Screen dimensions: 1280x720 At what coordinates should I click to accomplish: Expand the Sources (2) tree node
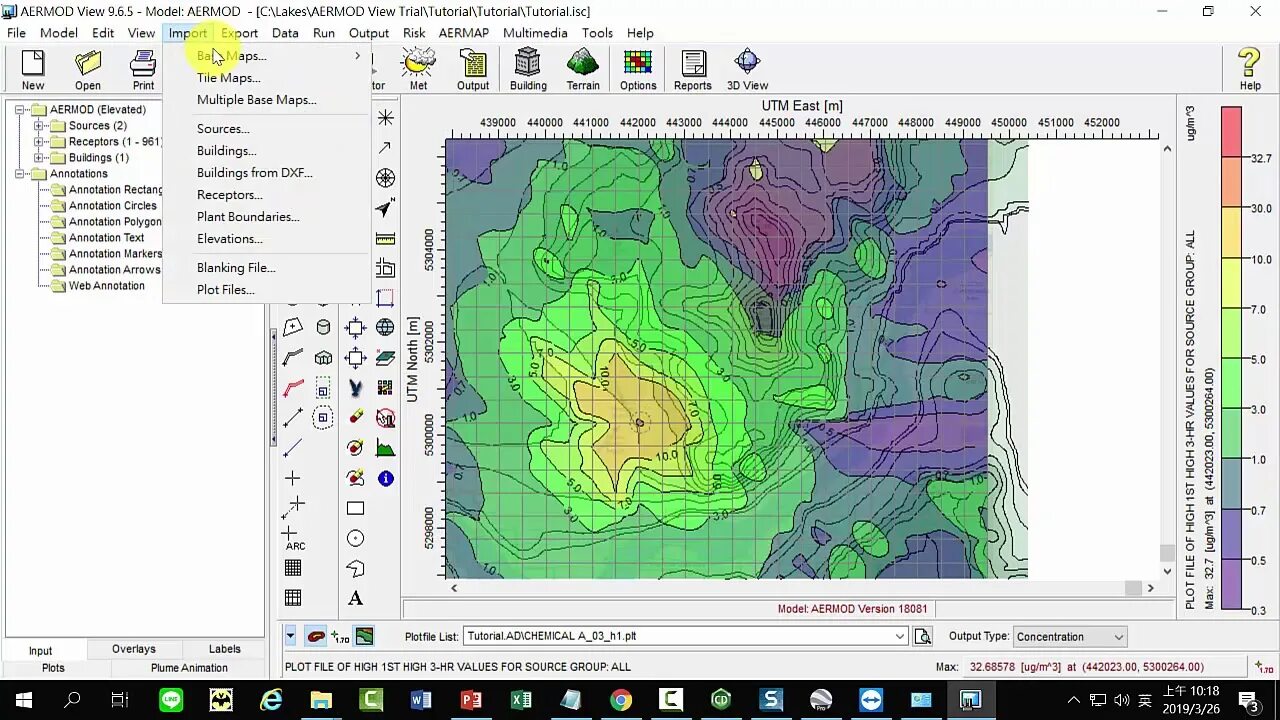click(39, 126)
